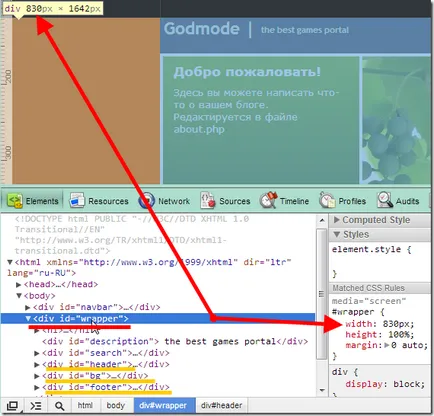Collapse the div id="wrapper" node
This screenshot has width=434, height=416.
(x=28, y=319)
